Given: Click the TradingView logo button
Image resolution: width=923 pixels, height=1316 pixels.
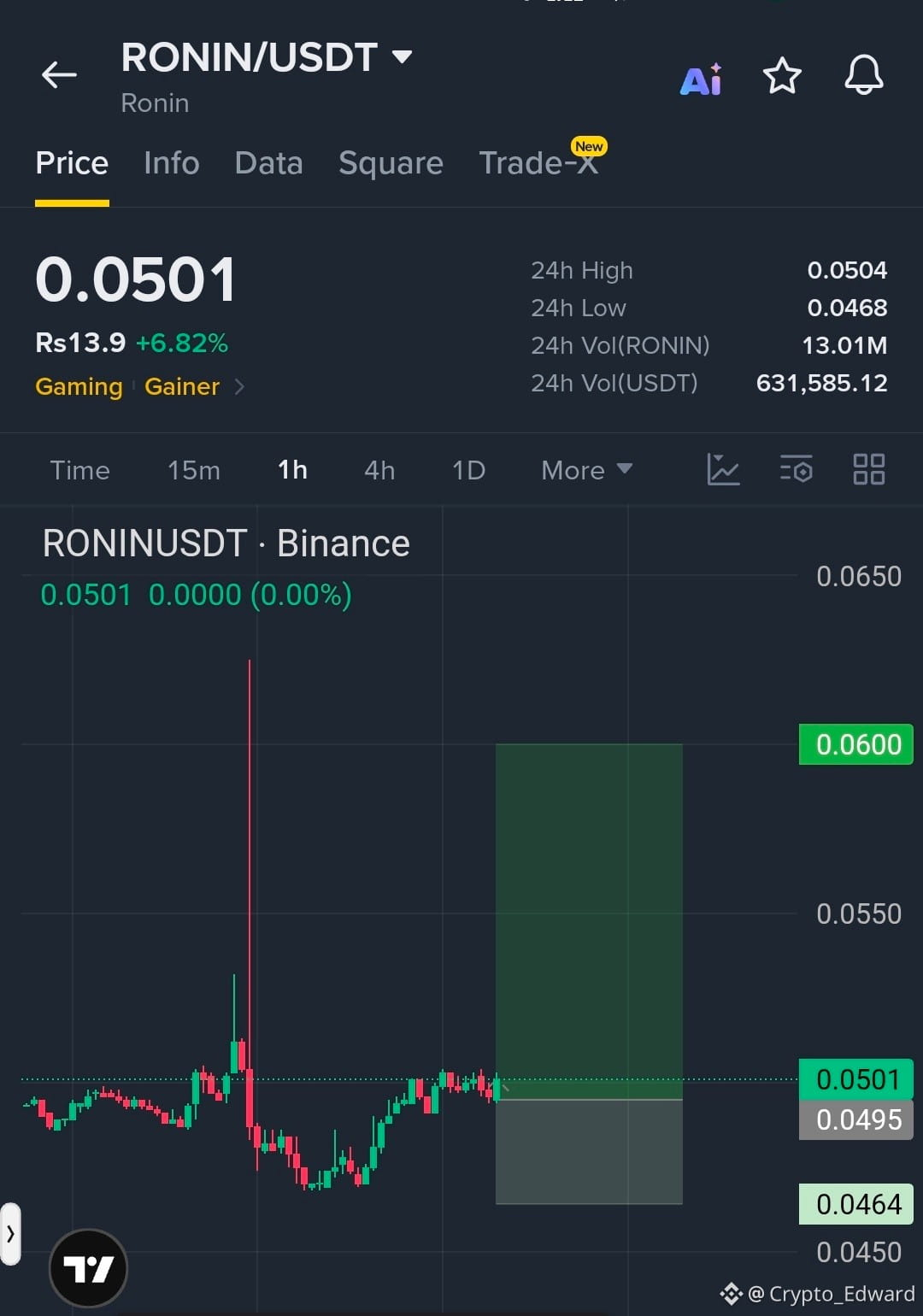Looking at the screenshot, I should (89, 1268).
